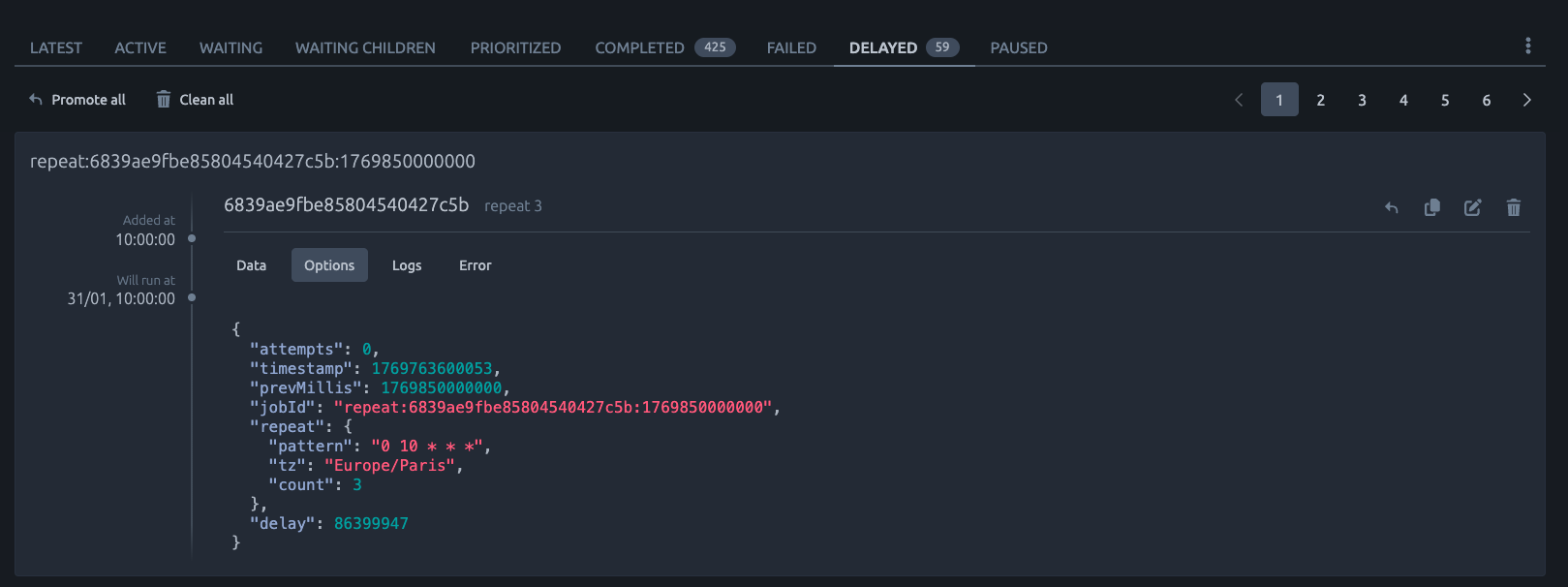Click the promote job arrow icon
1568x587 pixels.
(x=1392, y=207)
